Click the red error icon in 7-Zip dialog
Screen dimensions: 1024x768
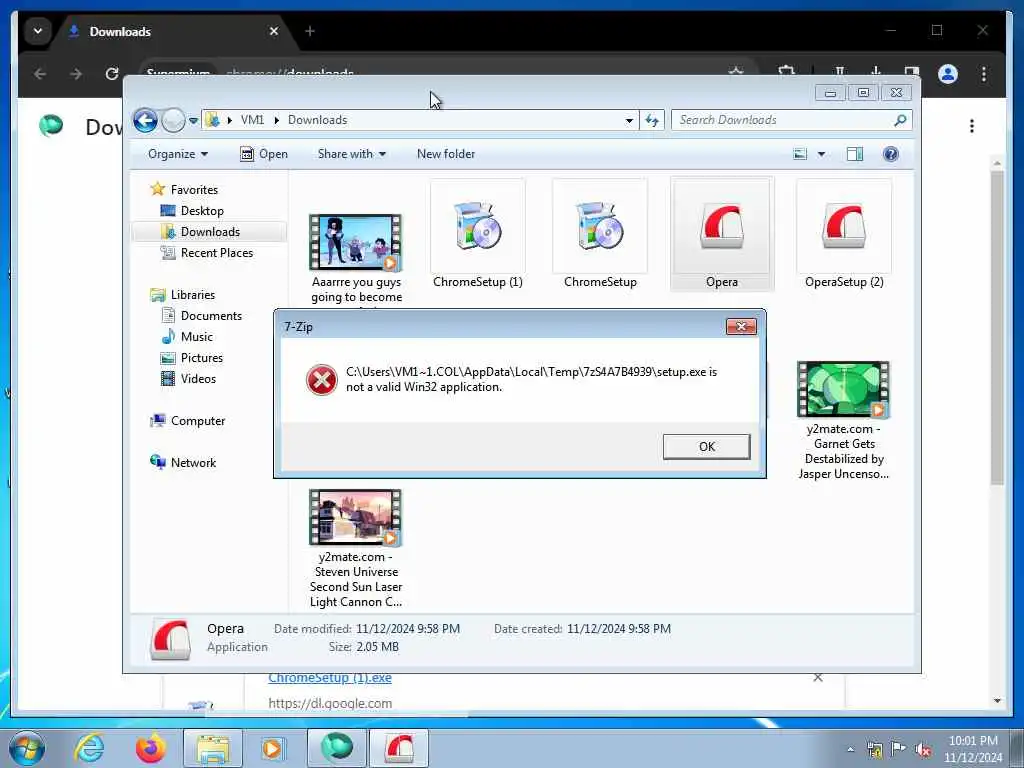click(322, 379)
